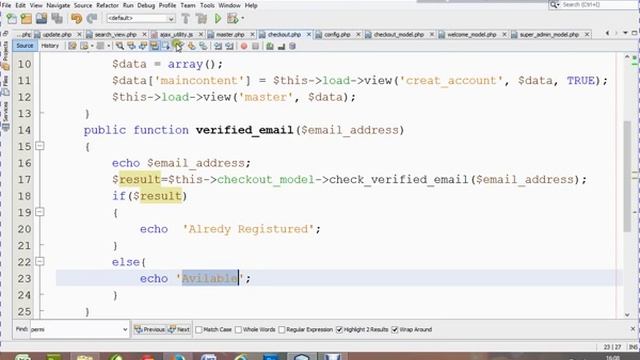Viewport: 640px width, 360px height.
Task: Switch to the ajax_utility.js tab
Action: [176, 35]
